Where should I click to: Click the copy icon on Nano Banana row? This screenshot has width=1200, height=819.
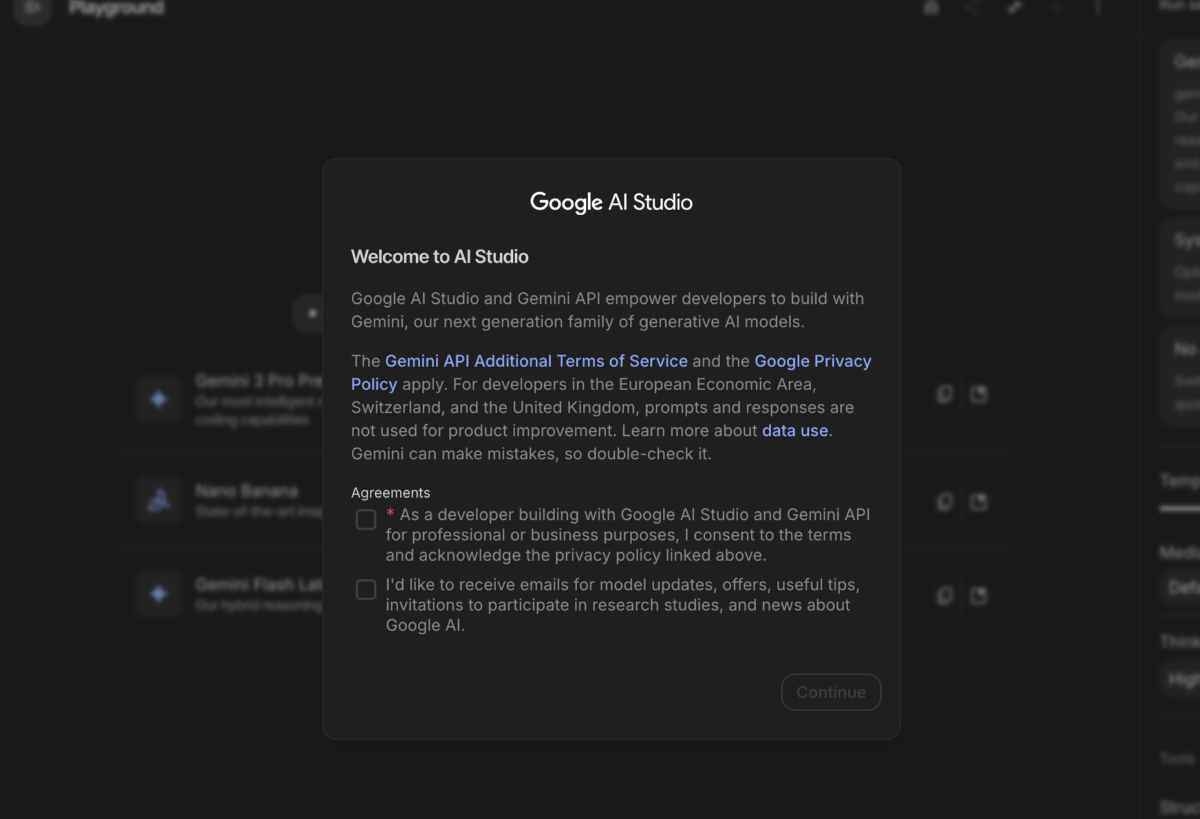tap(944, 501)
